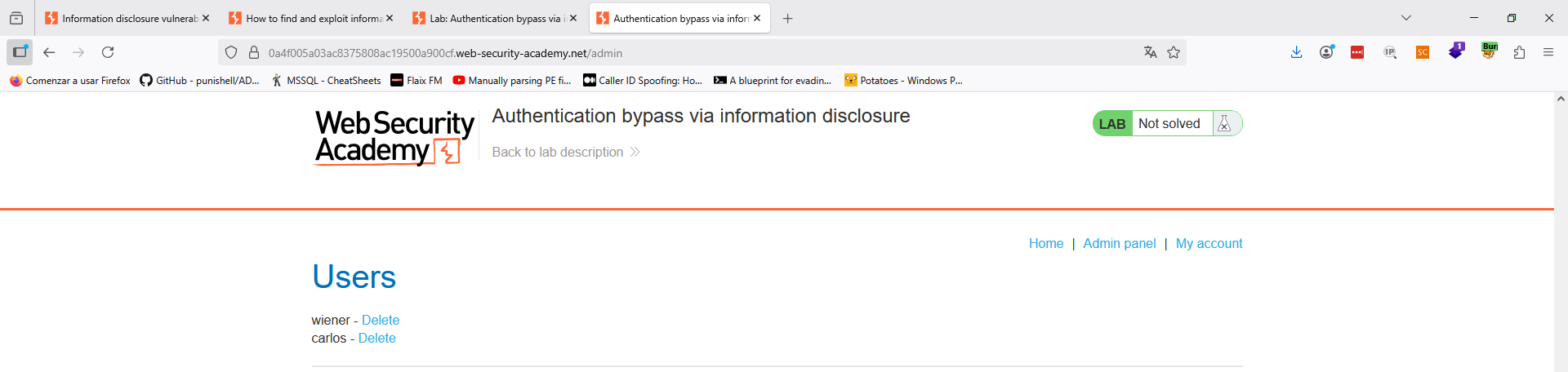Open the Admin panel link
The height and width of the screenshot is (372, 1568).
click(1119, 243)
